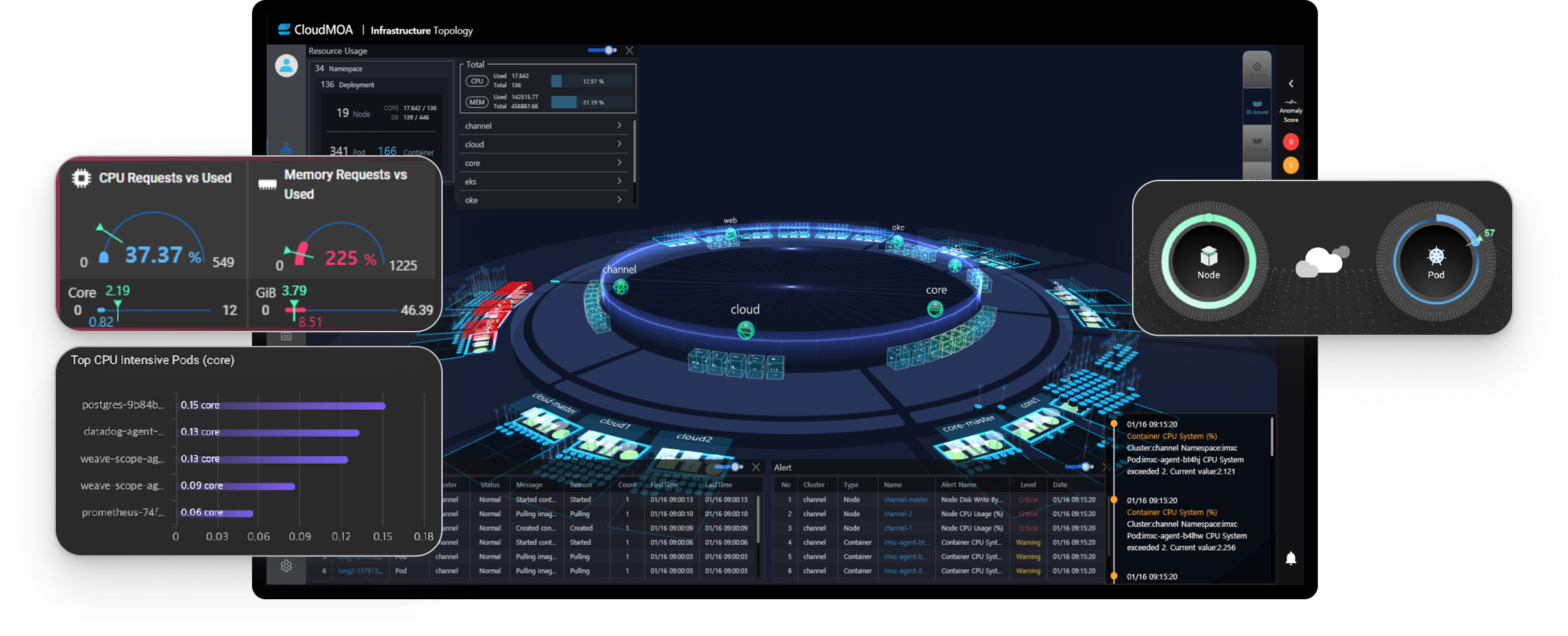This screenshot has height=636, width=1568.
Task: Sort events by FirstTime column header
Action: (664, 485)
